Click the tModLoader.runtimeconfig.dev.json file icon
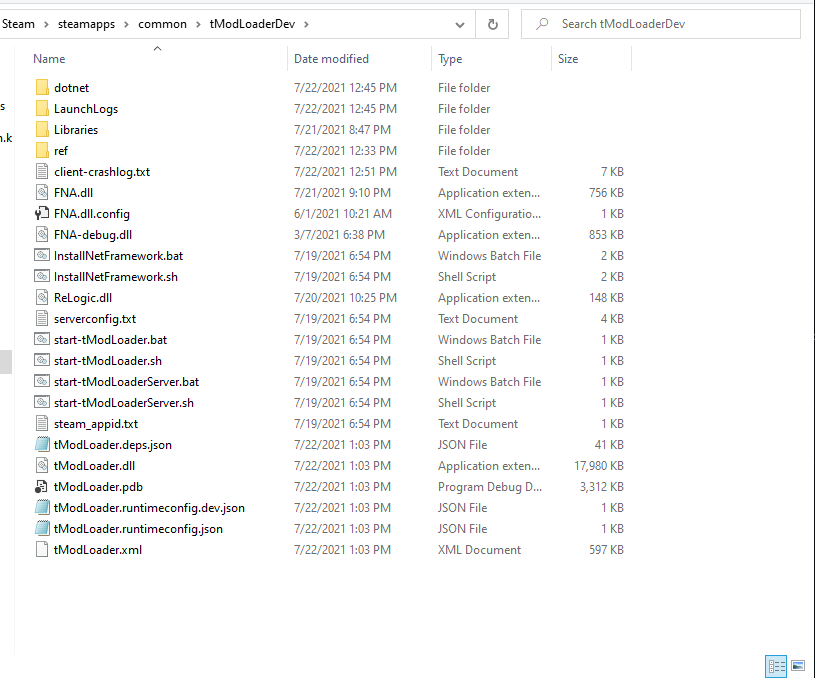Image resolution: width=815 pixels, height=678 pixels. [x=42, y=507]
